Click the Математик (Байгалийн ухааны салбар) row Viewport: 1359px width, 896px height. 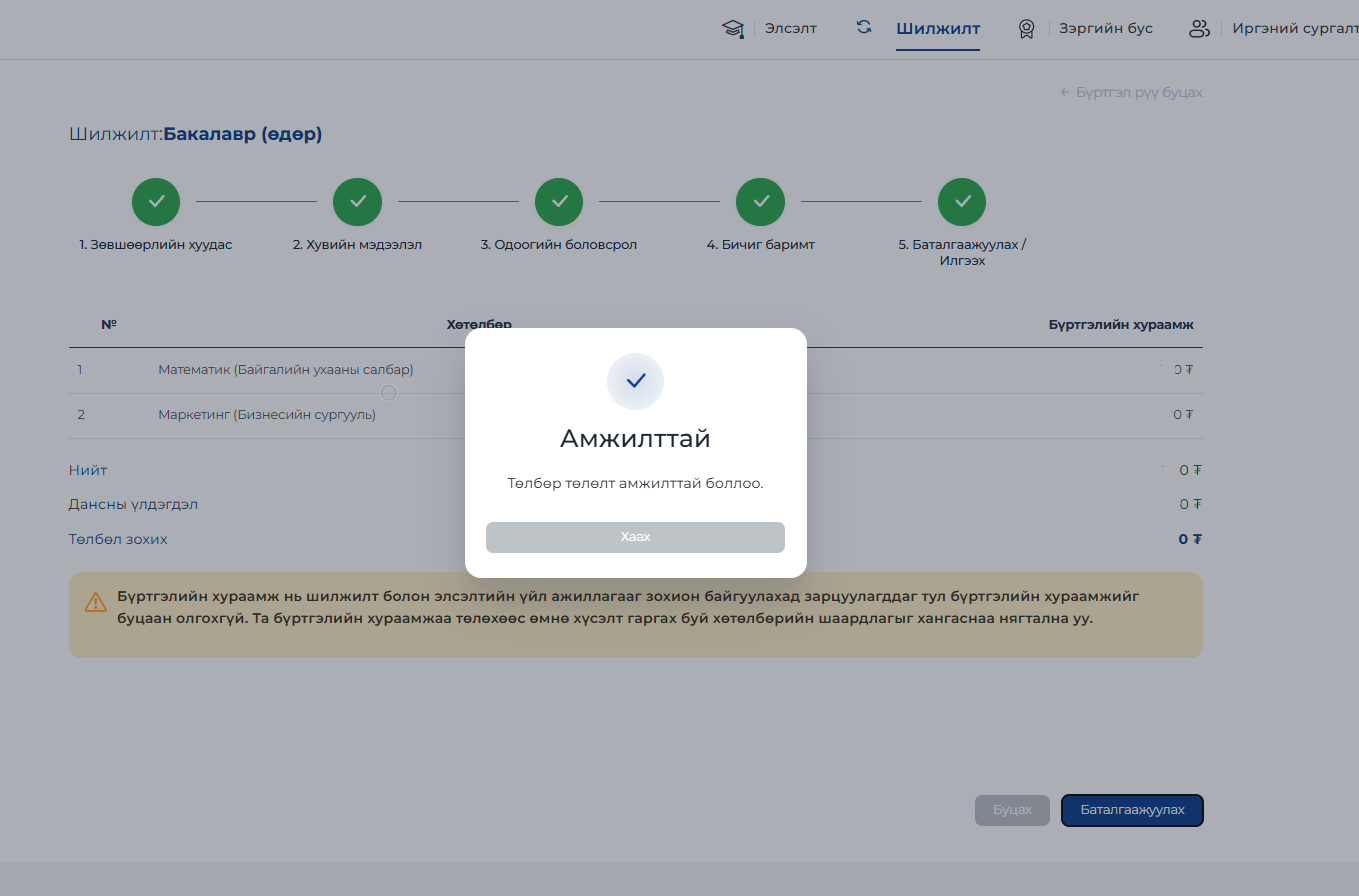click(x=636, y=370)
